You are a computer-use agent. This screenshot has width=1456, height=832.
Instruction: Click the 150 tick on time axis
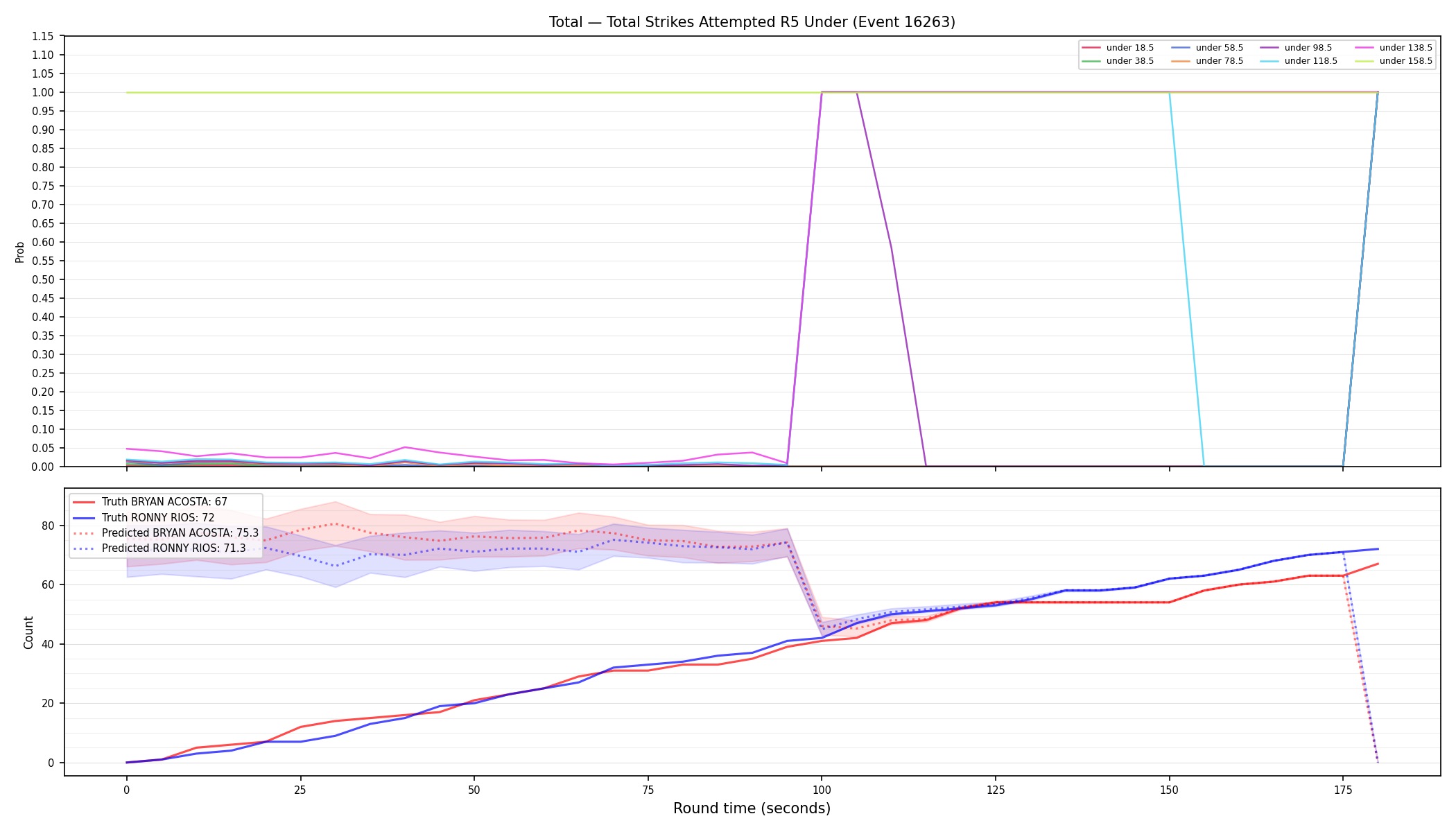pyautogui.click(x=1169, y=789)
